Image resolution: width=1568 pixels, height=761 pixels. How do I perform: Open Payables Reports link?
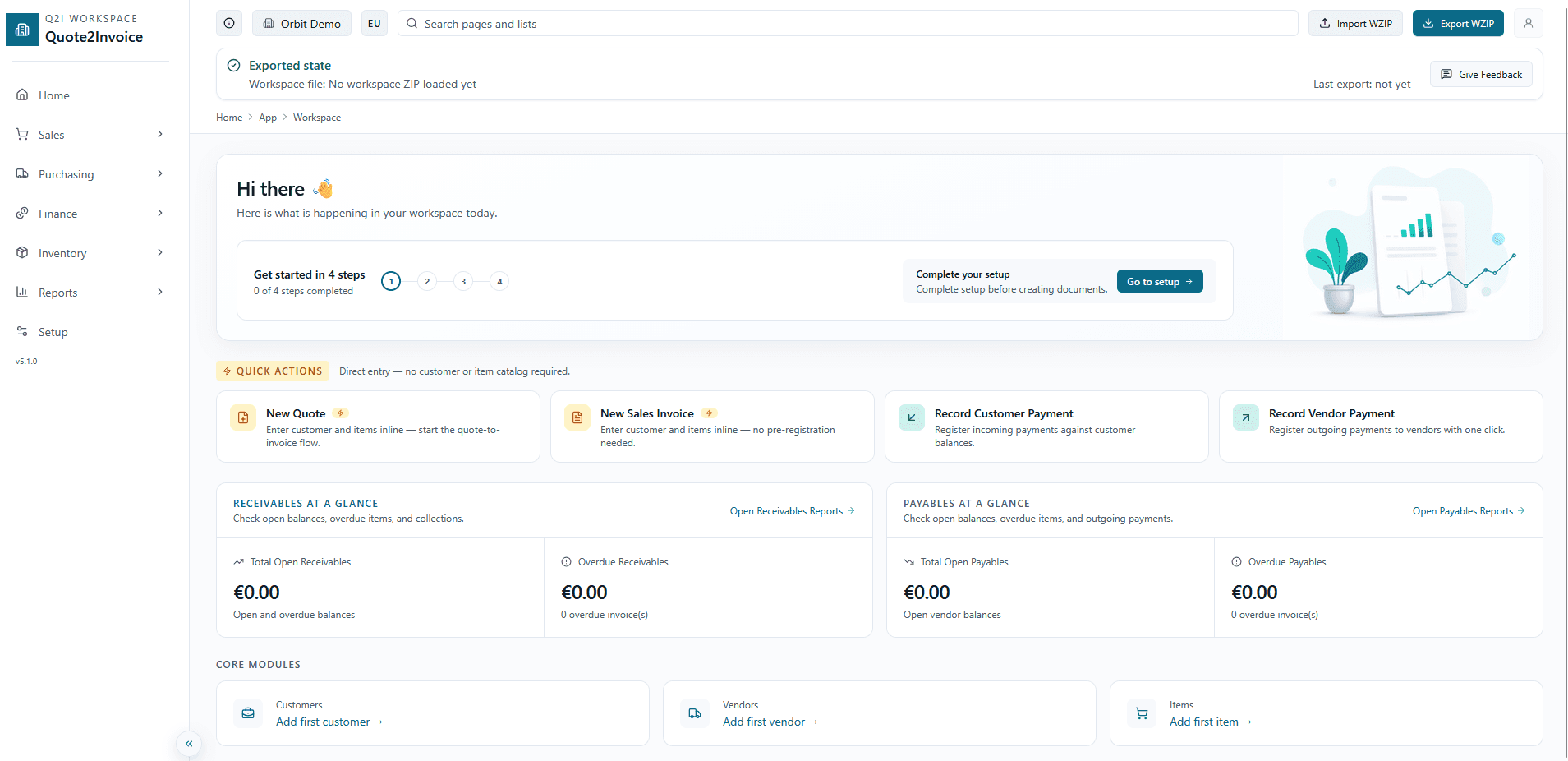point(1467,510)
